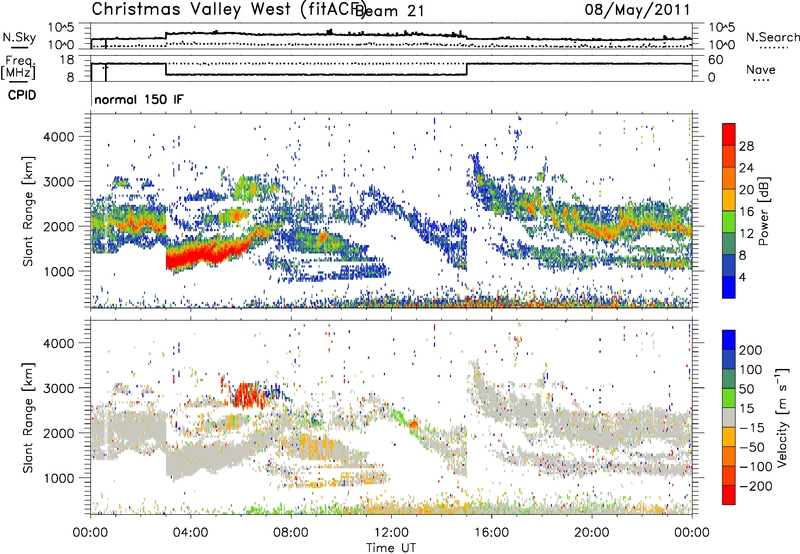Image resolution: width=800 pixels, height=554 pixels.
Task: Click the Nave legend label
Action: [x=761, y=69]
